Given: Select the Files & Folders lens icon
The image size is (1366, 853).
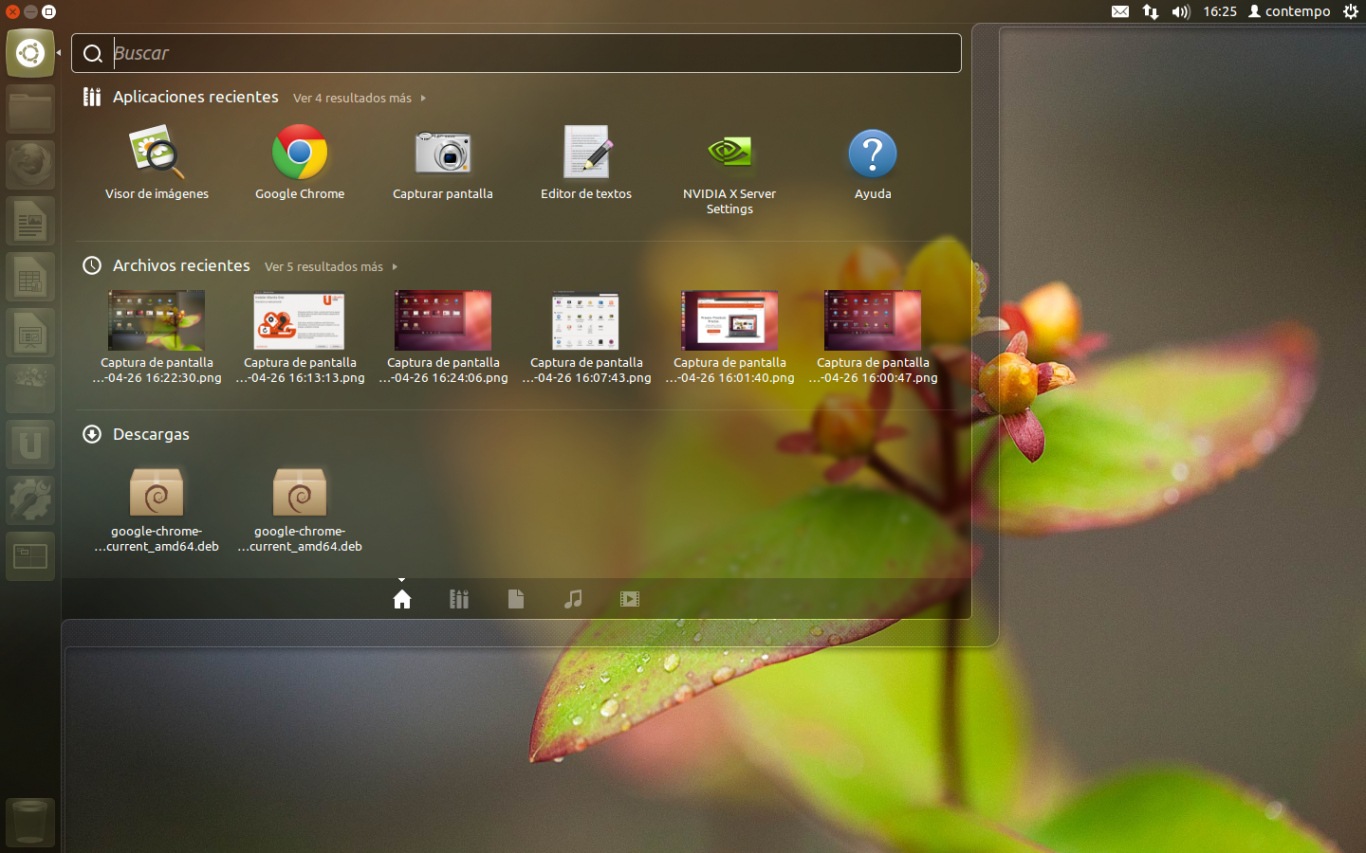Looking at the screenshot, I should 516,598.
